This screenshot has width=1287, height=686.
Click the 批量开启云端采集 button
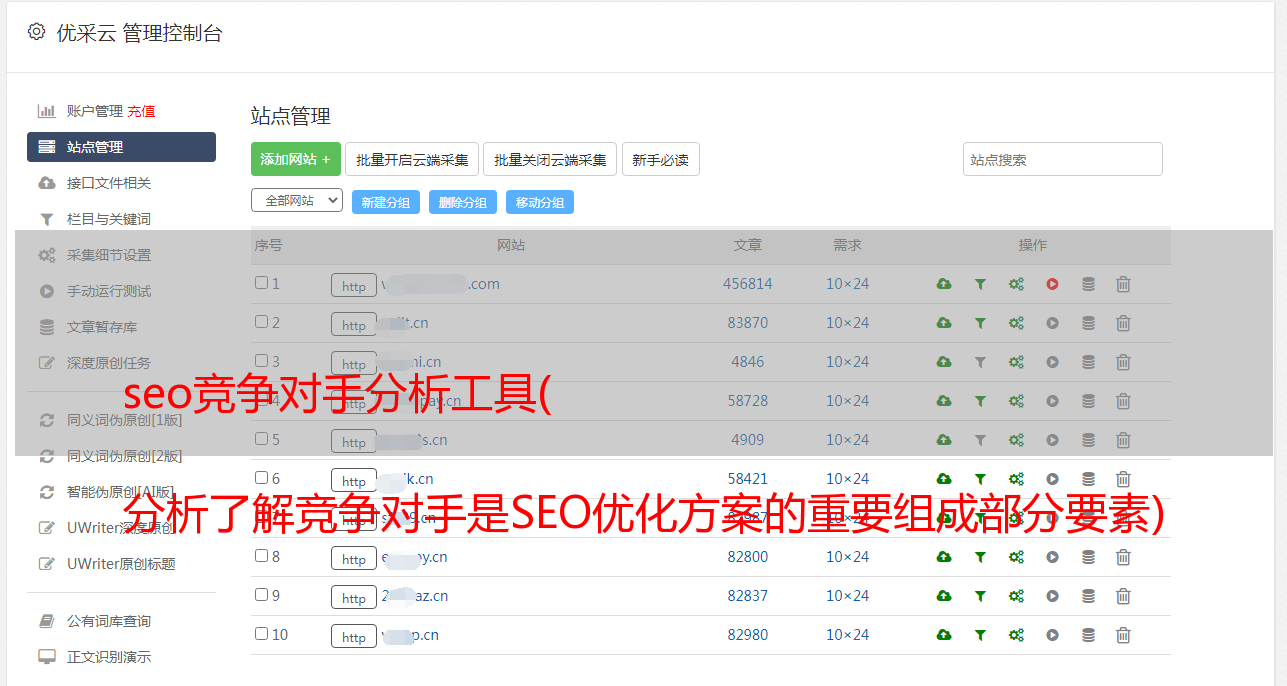pos(412,159)
